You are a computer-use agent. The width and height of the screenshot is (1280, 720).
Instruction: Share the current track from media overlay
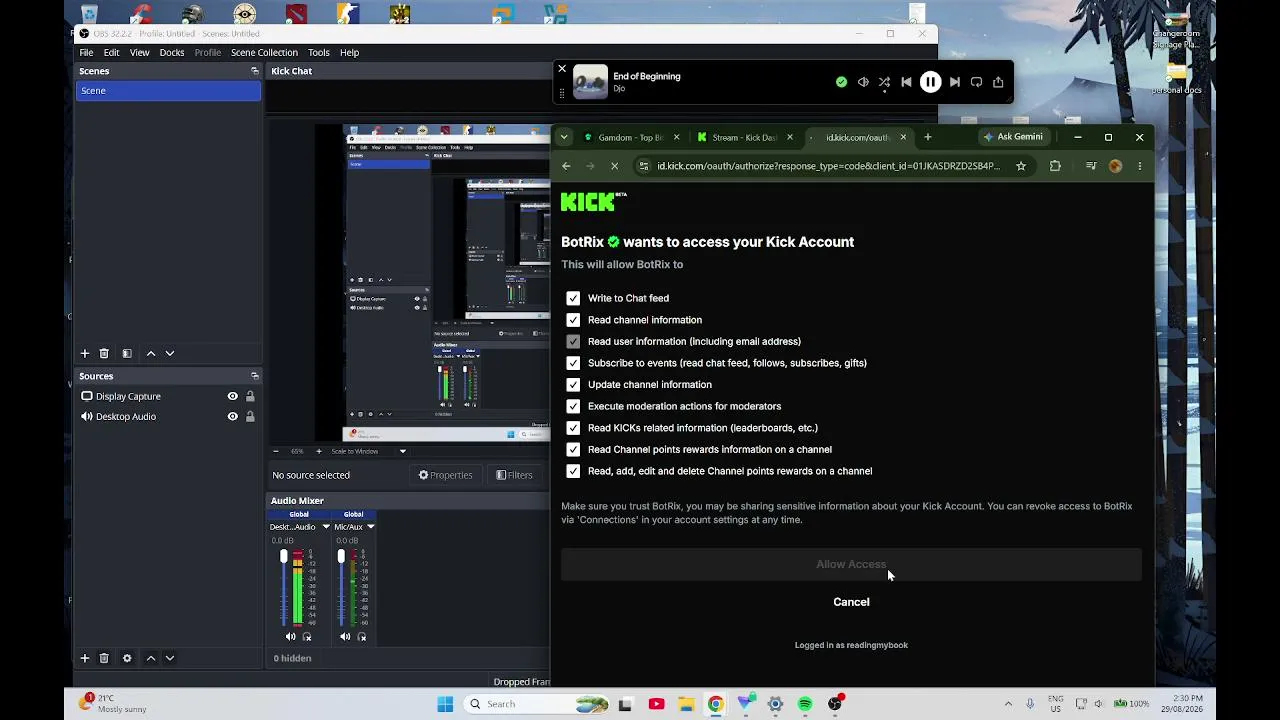(x=998, y=82)
